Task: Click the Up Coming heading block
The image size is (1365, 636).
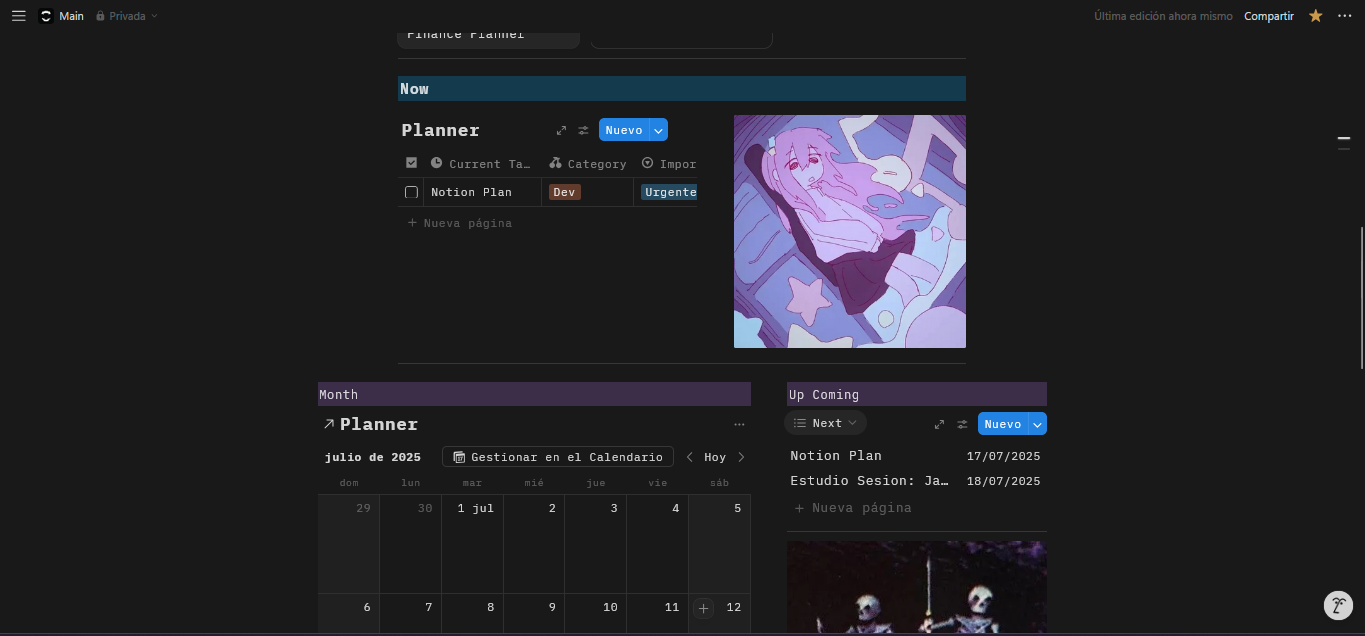Action: tap(917, 394)
